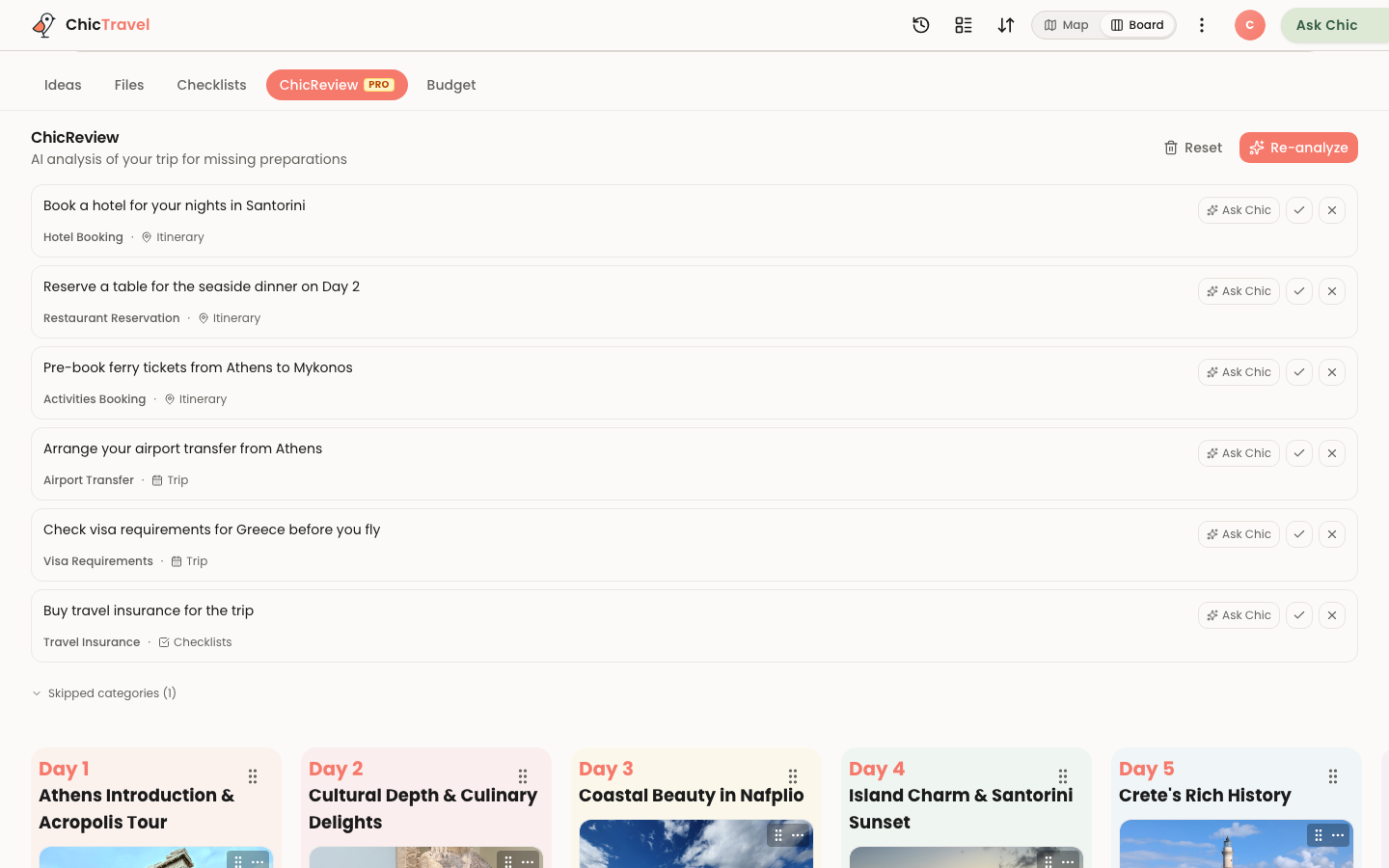Mark seaside dinner reservation as done
Screen dimensions: 1389x868
click(x=1299, y=291)
